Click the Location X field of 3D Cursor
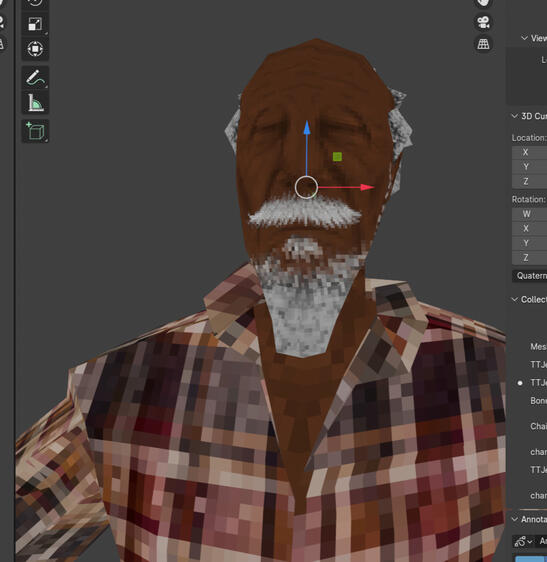This screenshot has width=547, height=562. click(x=529, y=152)
